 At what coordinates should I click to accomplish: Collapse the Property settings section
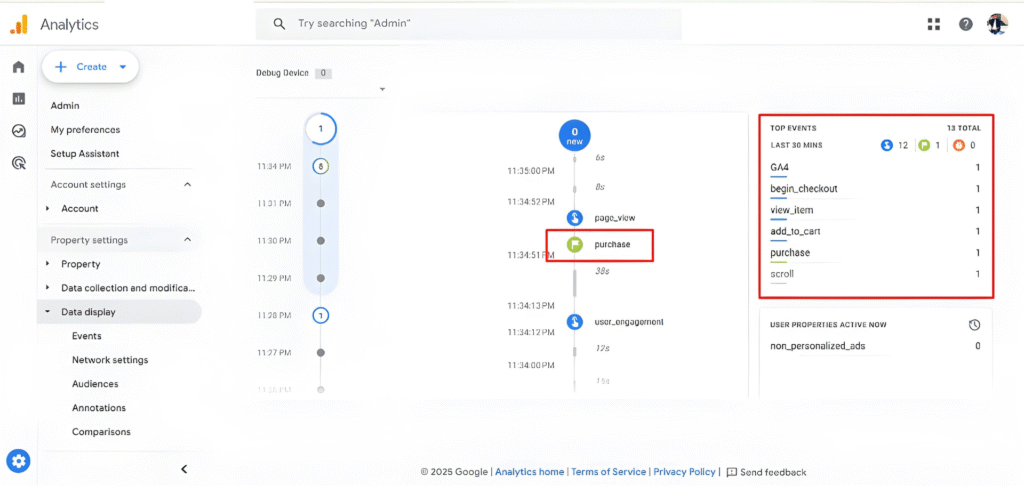click(x=187, y=241)
